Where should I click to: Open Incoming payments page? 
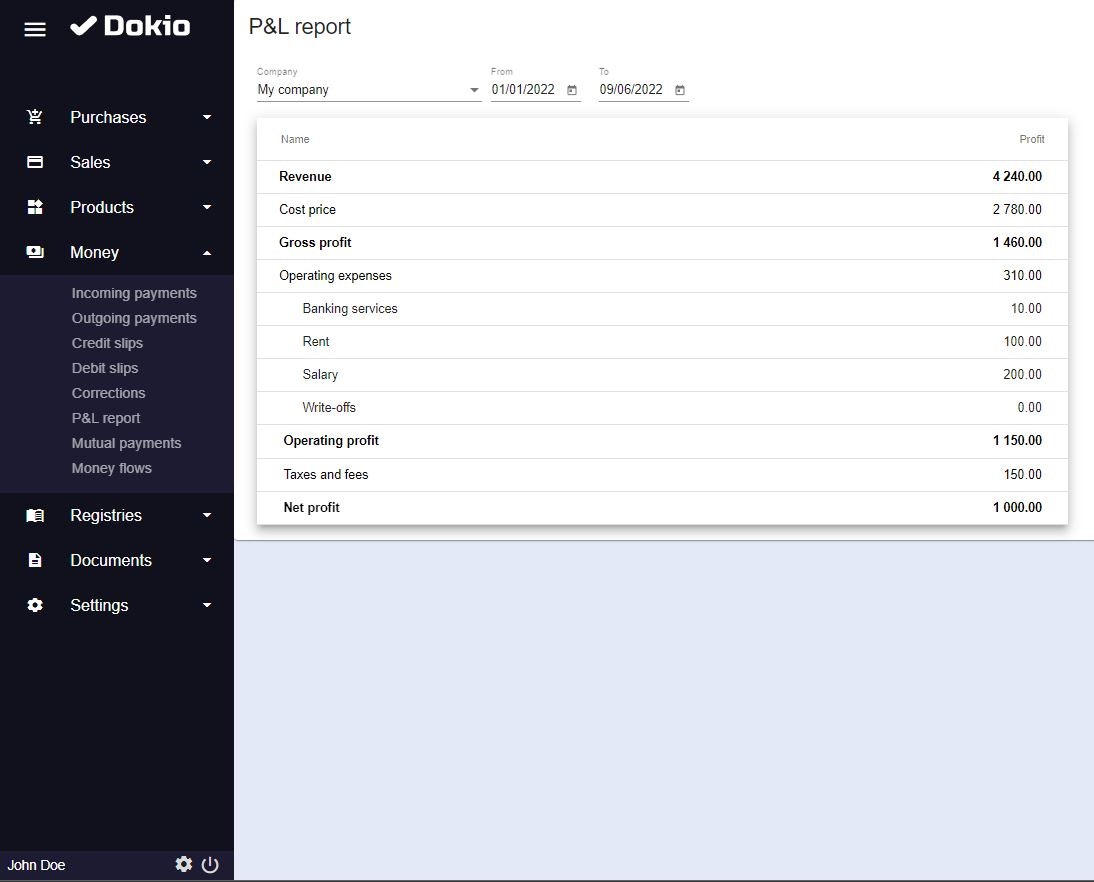(134, 293)
